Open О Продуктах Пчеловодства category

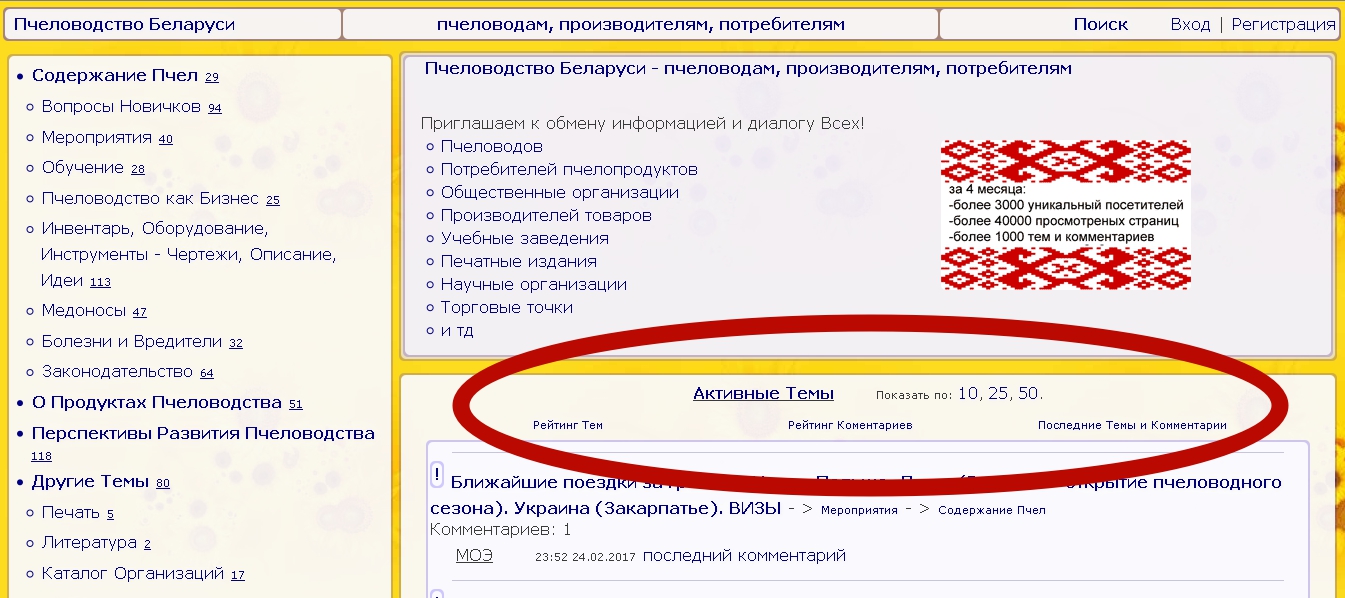point(157,403)
